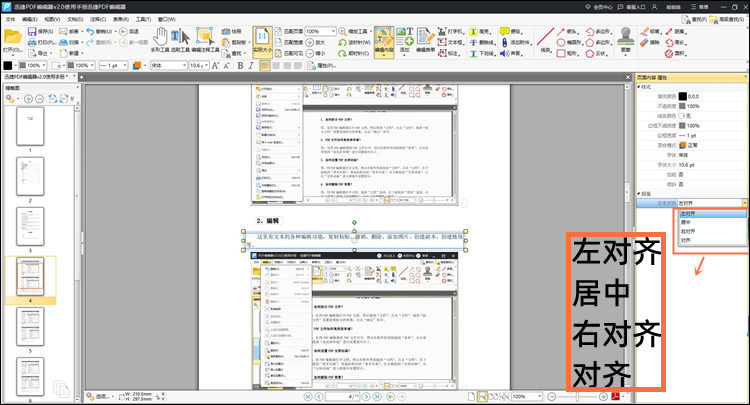Click the Print (打印) icon
750x405 pixels.
(32, 42)
